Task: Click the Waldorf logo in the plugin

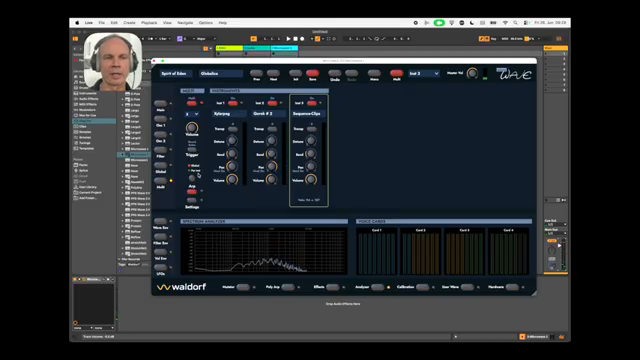Action: 182,287
